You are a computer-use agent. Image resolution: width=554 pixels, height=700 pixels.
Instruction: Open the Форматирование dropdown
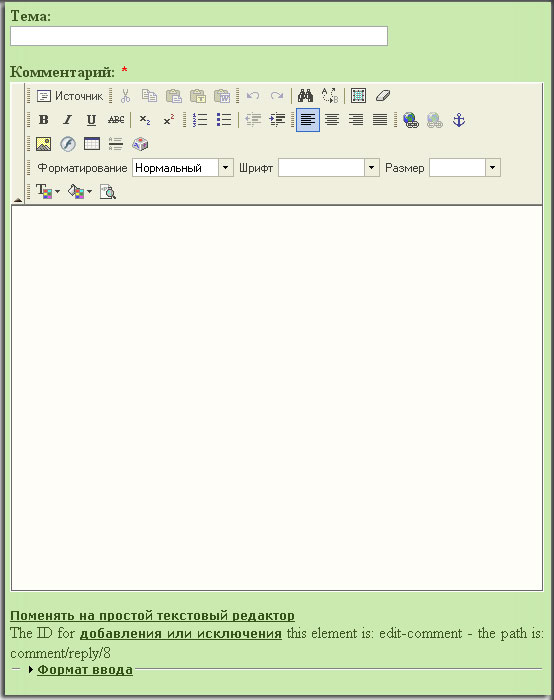point(183,168)
